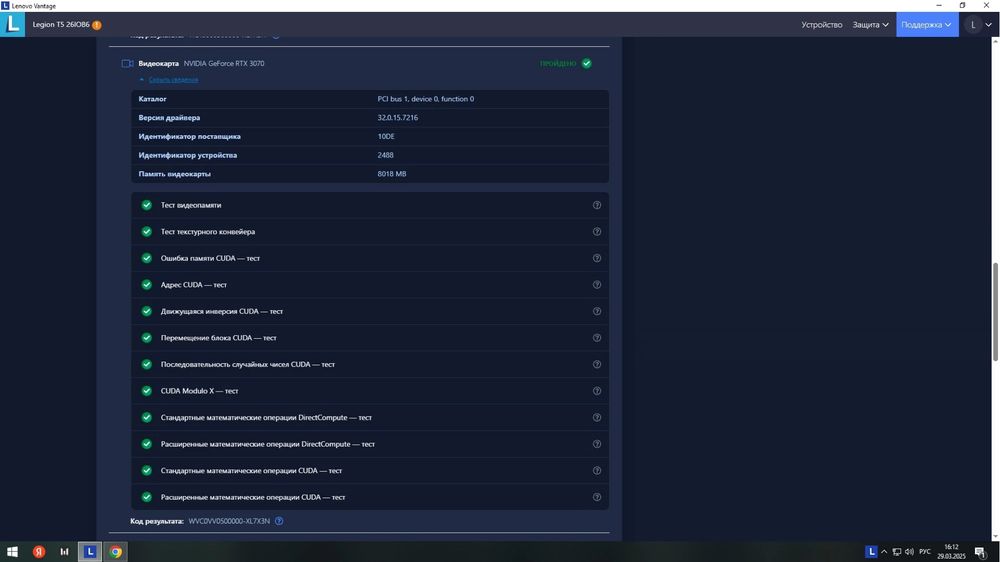Open the volume control in system tray
The image size is (1000, 562).
pos(909,552)
